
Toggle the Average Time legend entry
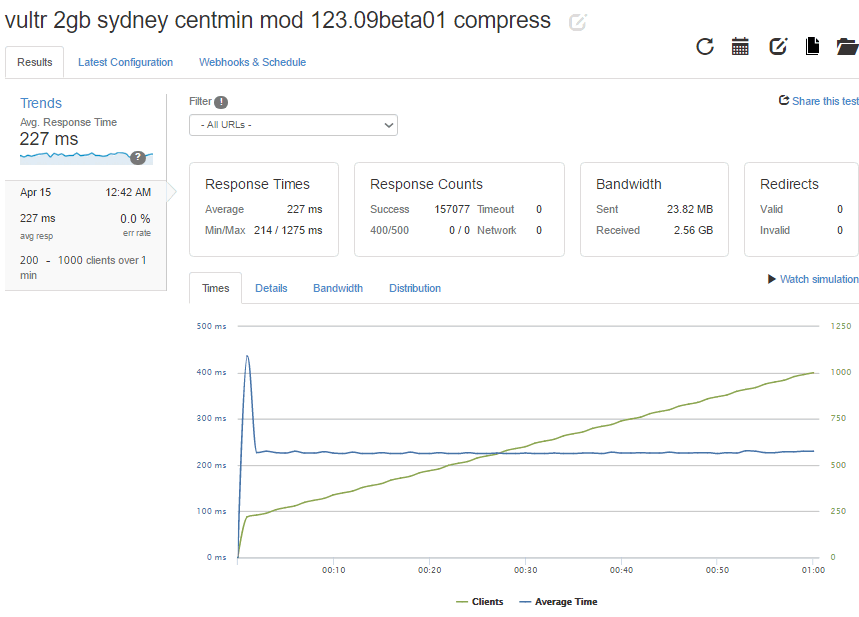pos(558,602)
